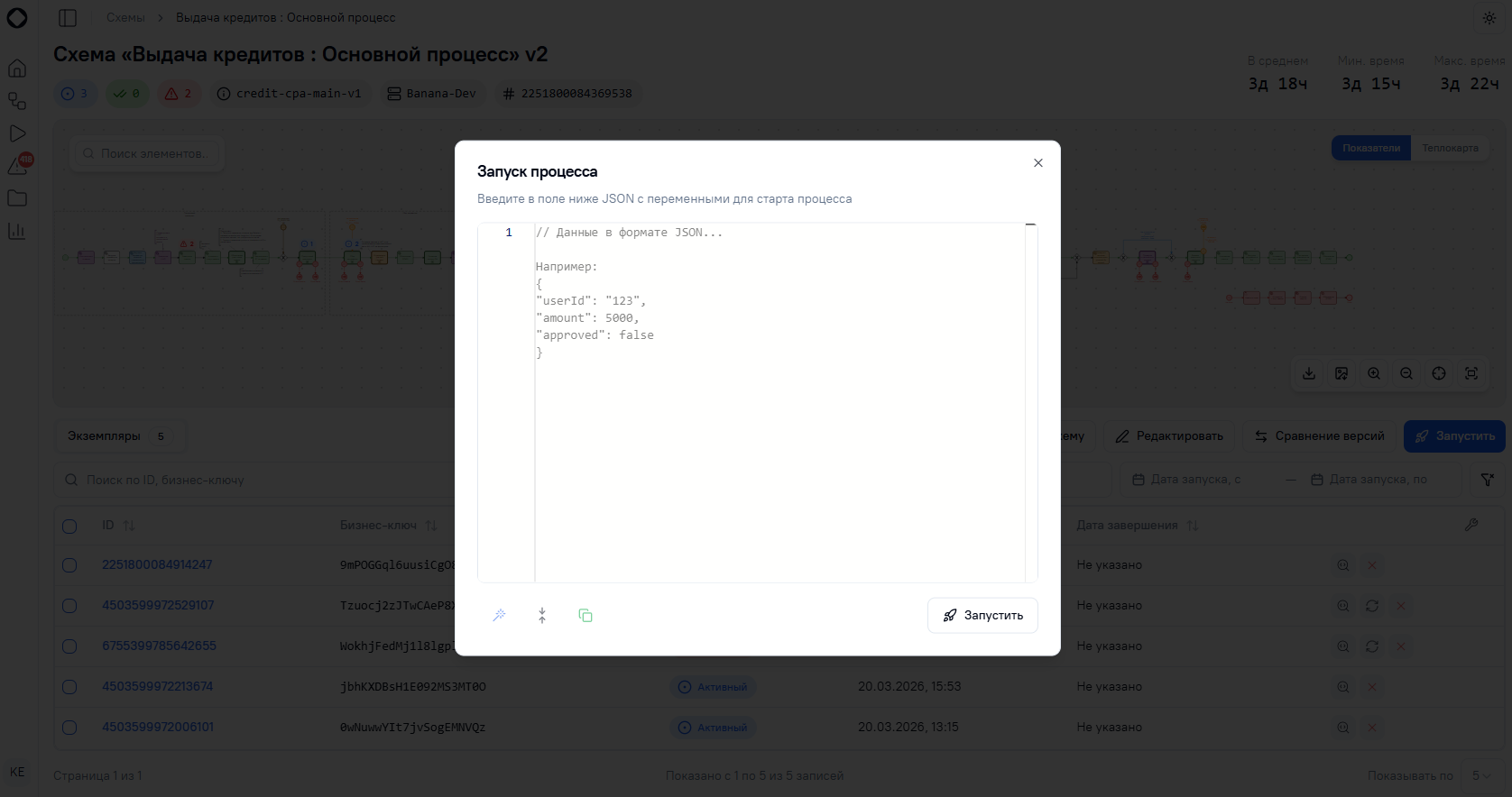Open the Home sidebar icon
Viewport: 1512px width, 797px height.
[17, 69]
